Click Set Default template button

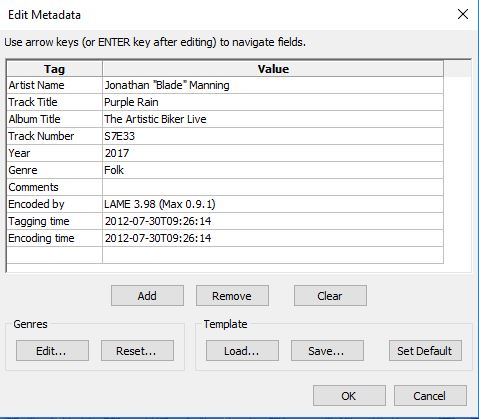tap(425, 351)
